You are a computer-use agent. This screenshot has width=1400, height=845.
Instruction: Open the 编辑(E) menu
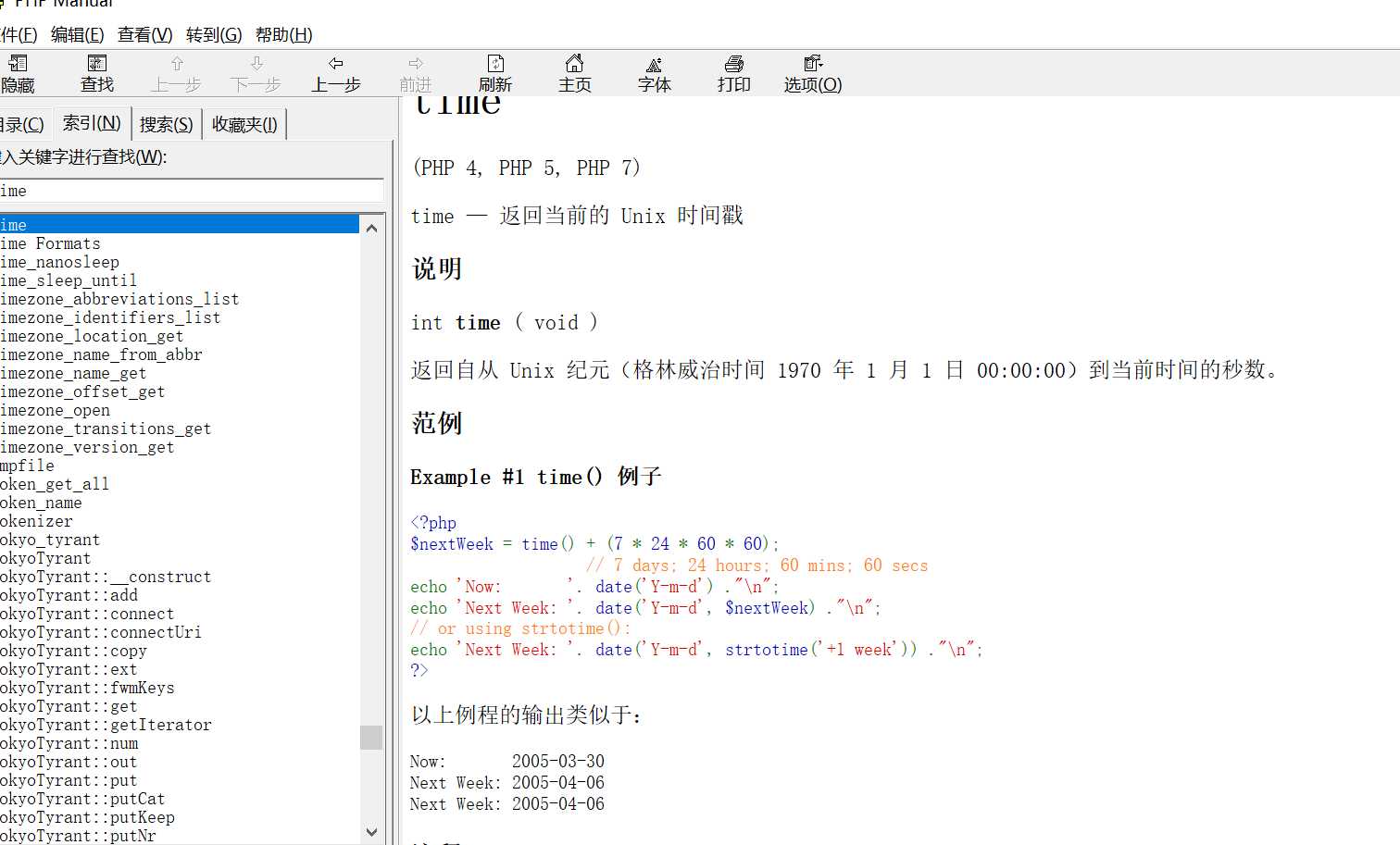click(x=77, y=34)
